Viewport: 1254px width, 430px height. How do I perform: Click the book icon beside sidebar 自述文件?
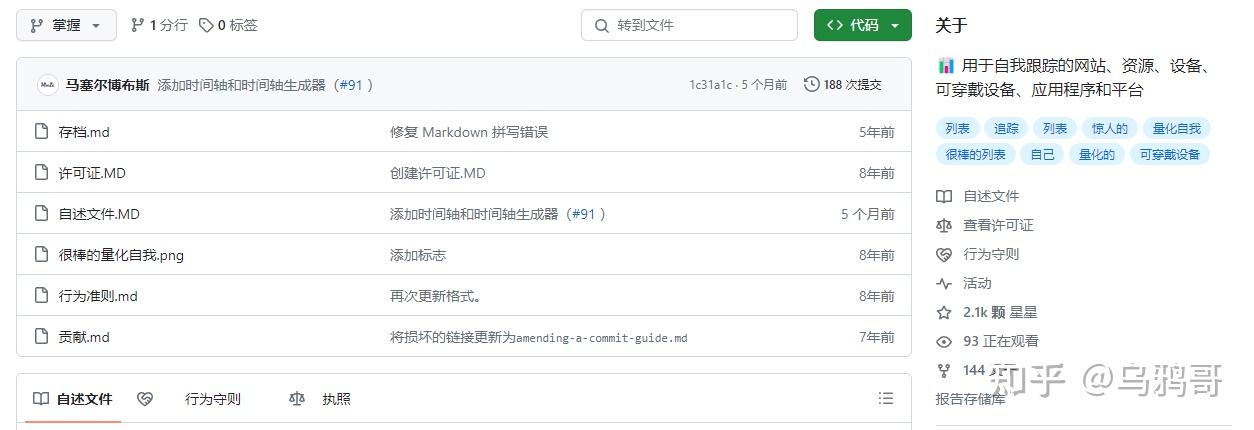pos(944,196)
